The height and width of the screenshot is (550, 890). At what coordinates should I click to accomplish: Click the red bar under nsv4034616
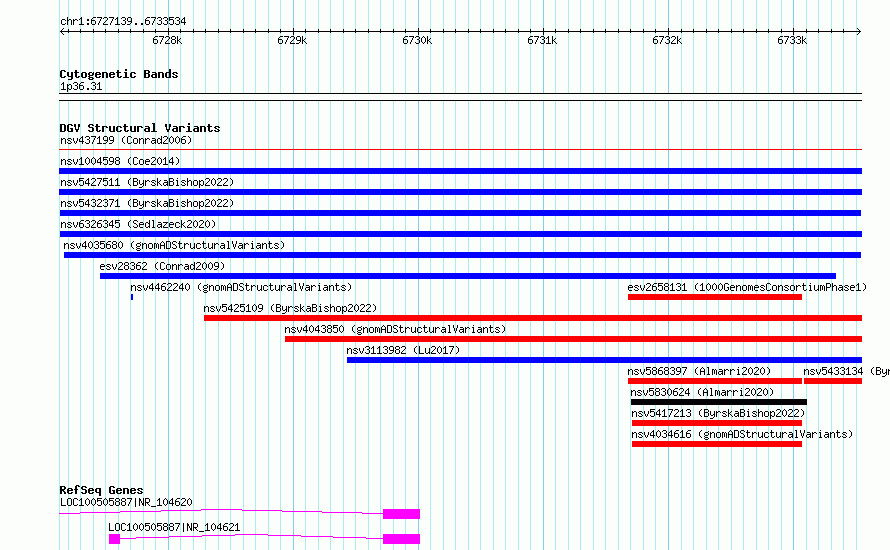(717, 444)
